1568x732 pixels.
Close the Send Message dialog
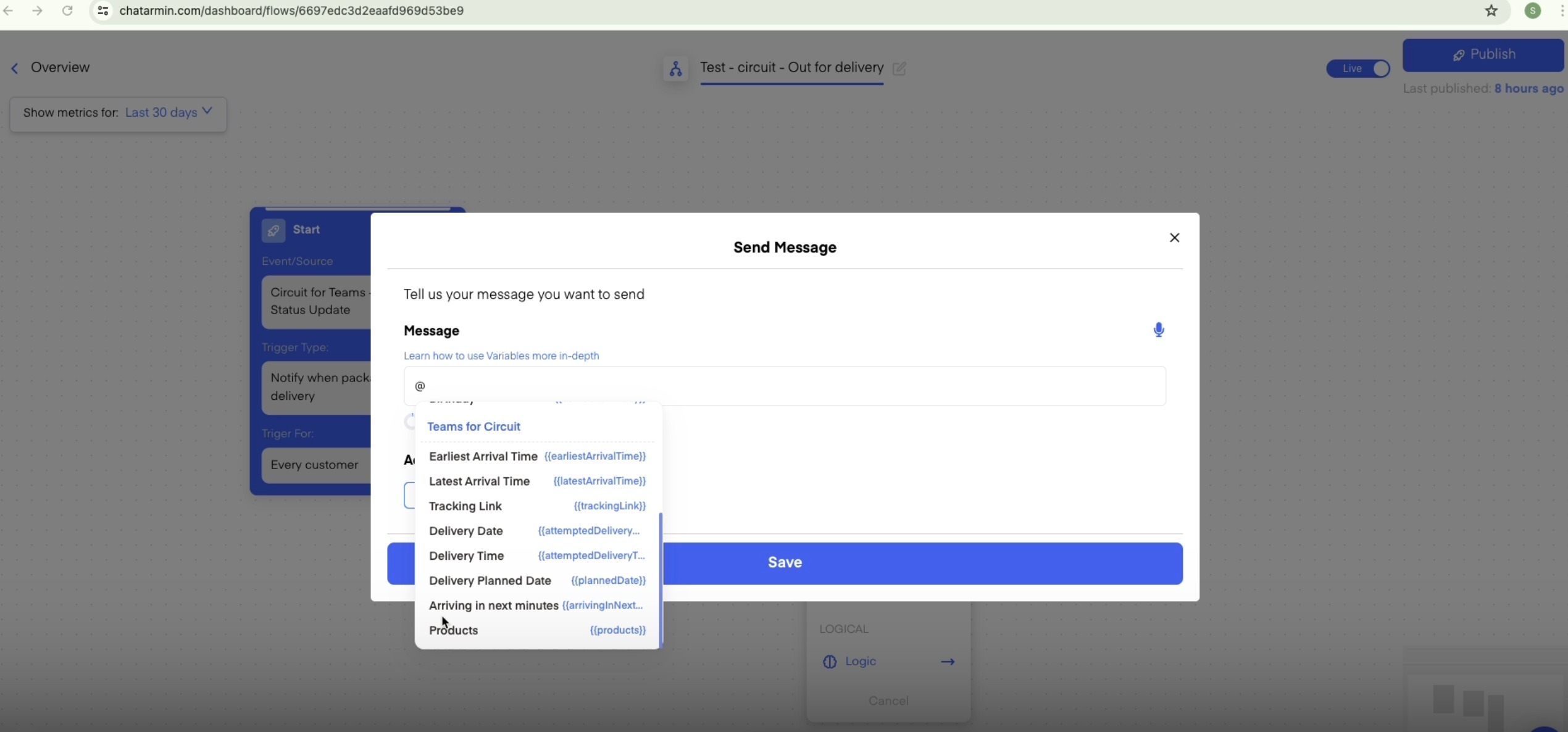coord(1174,238)
